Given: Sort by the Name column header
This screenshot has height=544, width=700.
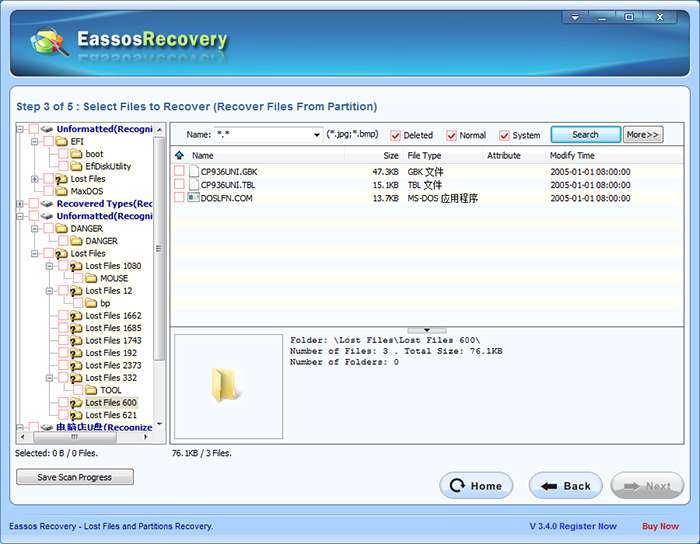Looking at the screenshot, I should click(203, 155).
